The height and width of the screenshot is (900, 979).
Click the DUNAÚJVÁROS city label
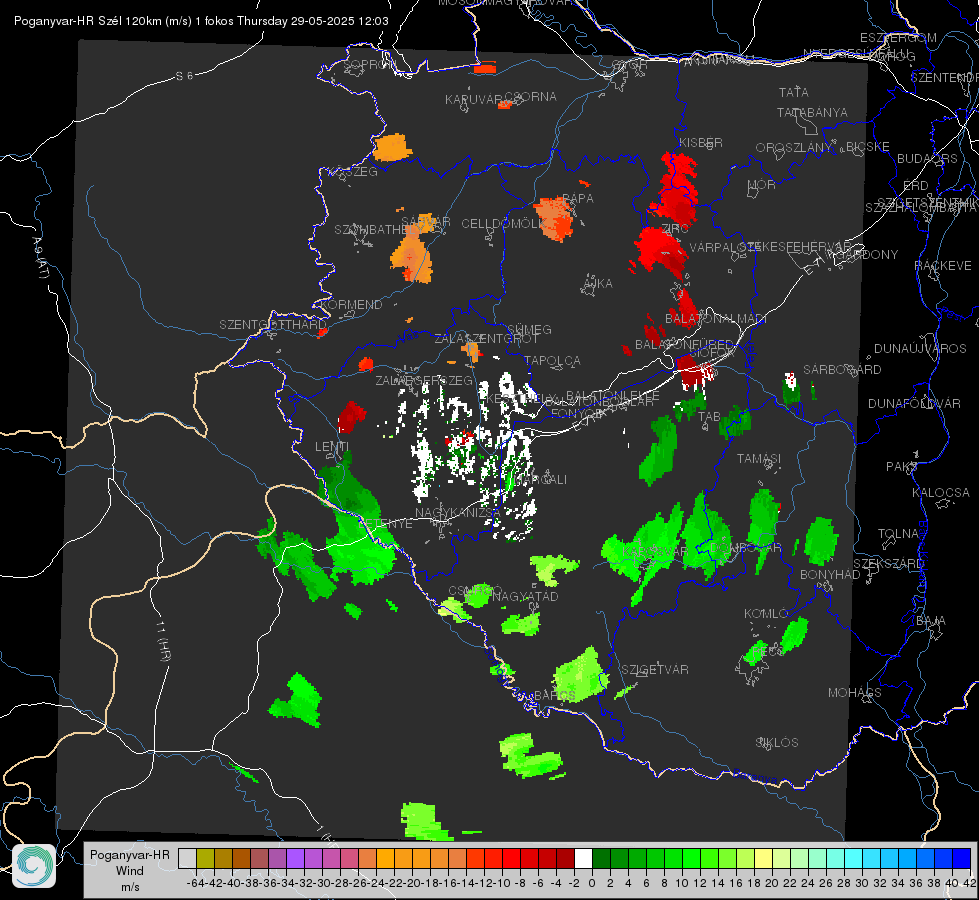tap(920, 349)
